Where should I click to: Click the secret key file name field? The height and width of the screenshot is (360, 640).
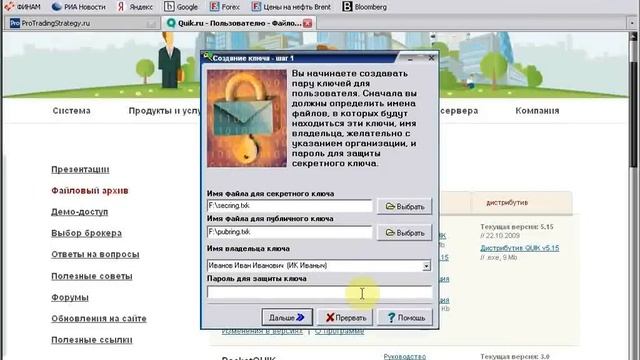[289, 206]
